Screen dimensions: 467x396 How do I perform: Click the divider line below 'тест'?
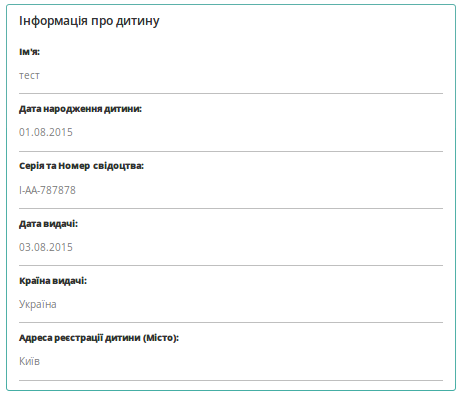pyautogui.click(x=231, y=94)
